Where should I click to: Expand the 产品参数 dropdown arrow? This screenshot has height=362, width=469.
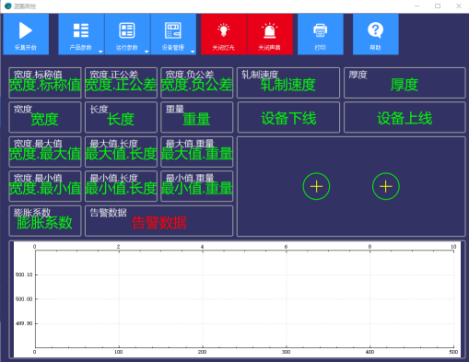[x=101, y=51]
